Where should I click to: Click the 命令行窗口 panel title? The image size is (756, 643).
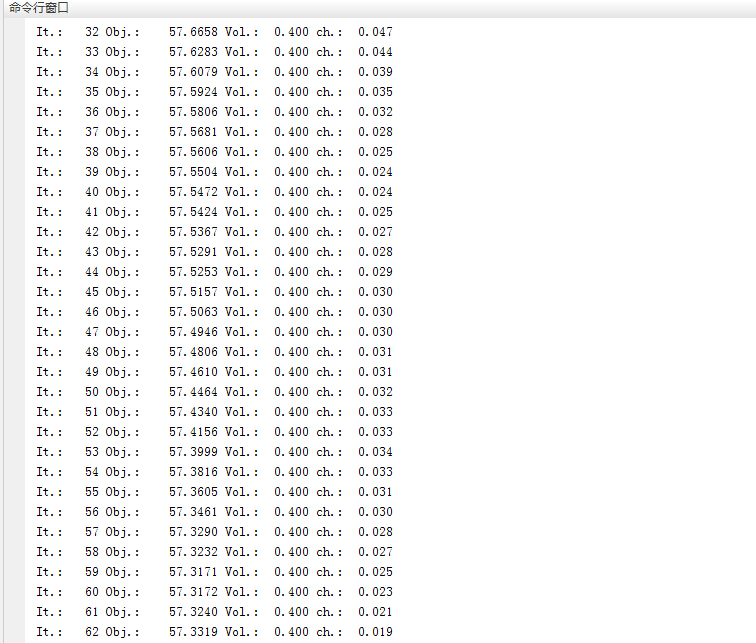pyautogui.click(x=39, y=8)
